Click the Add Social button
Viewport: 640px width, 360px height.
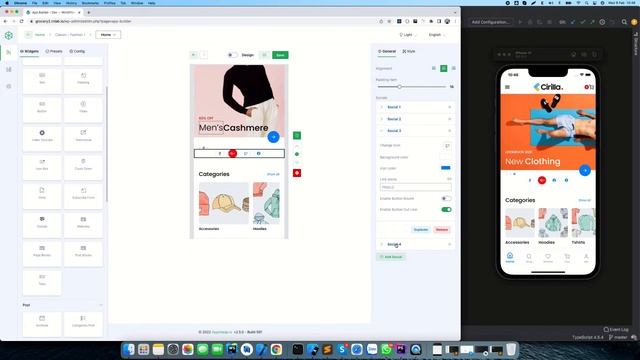(391, 257)
